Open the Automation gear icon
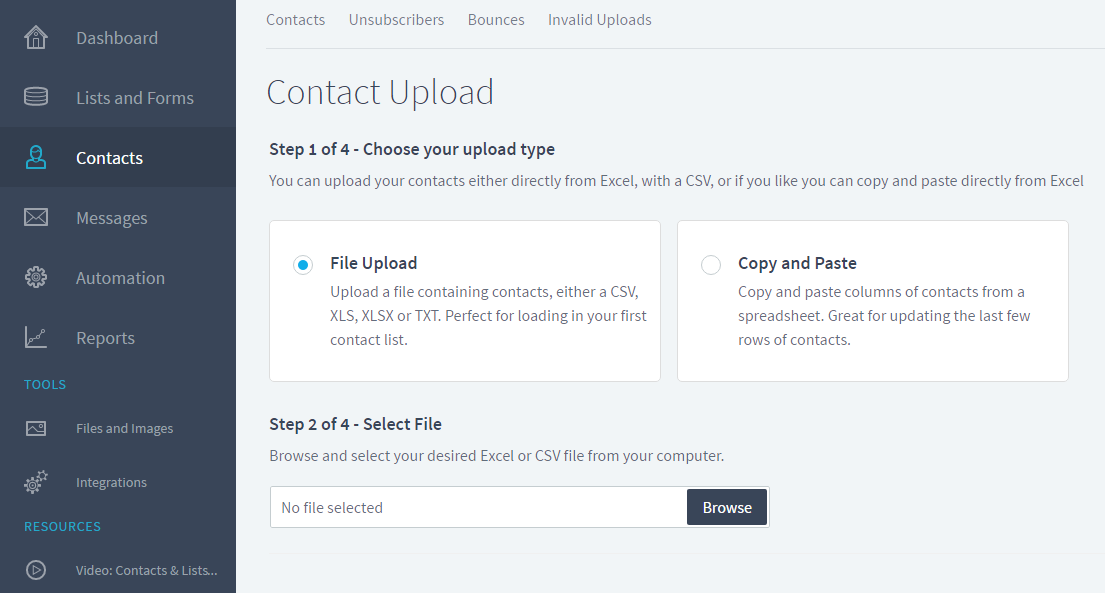The height and width of the screenshot is (593, 1105). click(36, 277)
